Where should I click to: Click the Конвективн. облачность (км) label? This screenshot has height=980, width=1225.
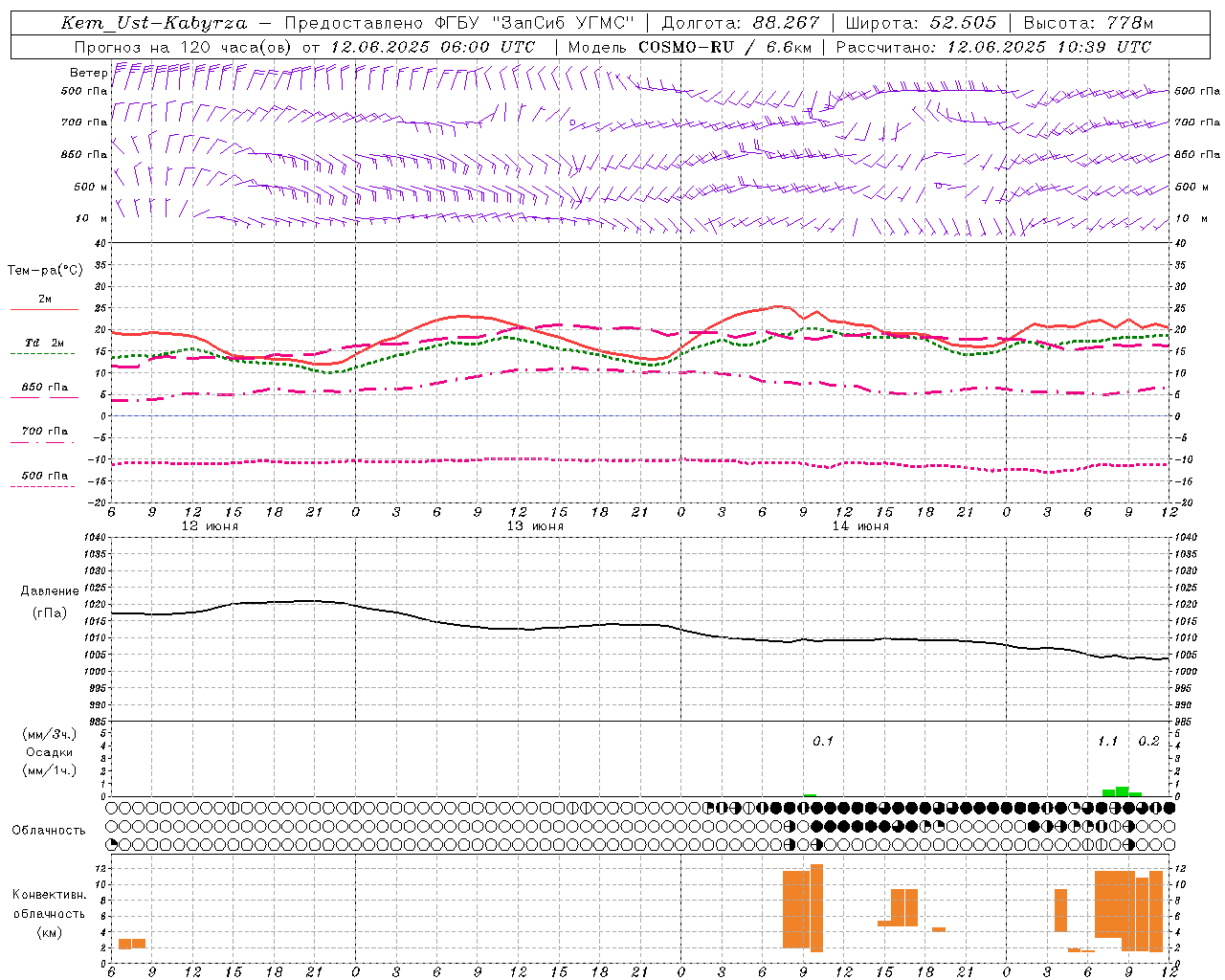50,913
